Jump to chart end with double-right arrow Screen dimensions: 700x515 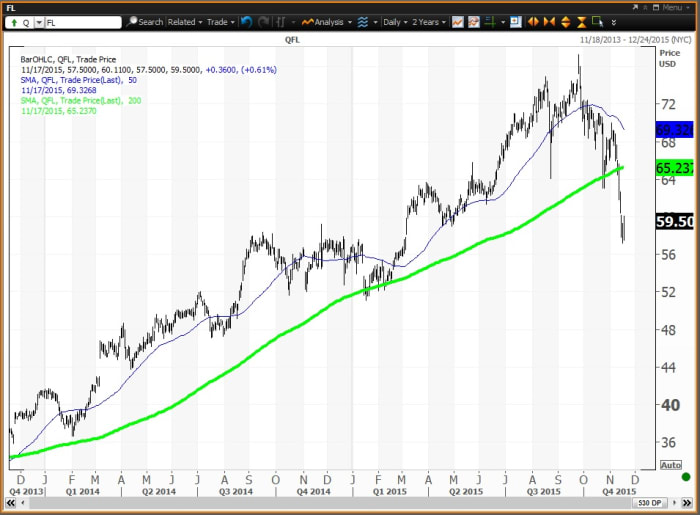686,503
